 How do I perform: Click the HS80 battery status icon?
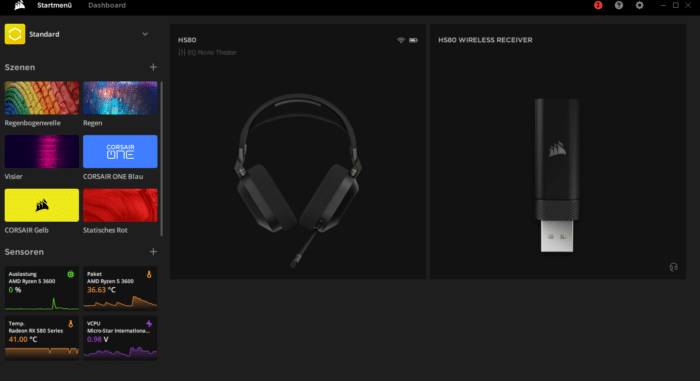point(413,40)
